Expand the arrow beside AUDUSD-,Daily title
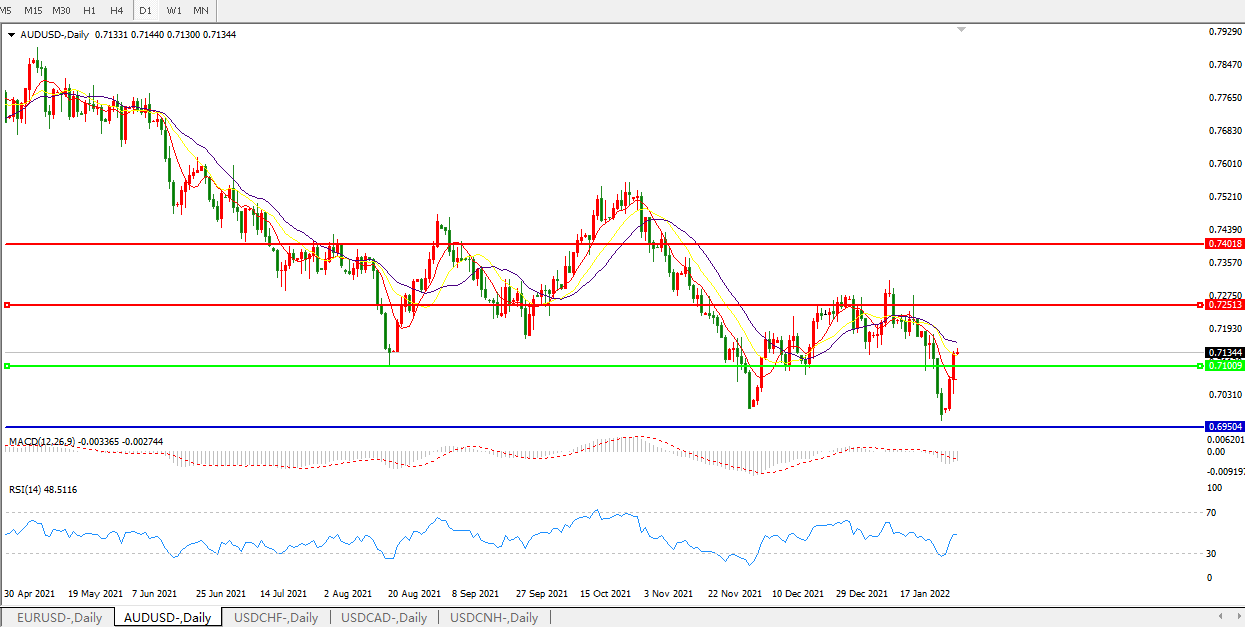Screen dimensions: 1245x628 (x=10, y=35)
